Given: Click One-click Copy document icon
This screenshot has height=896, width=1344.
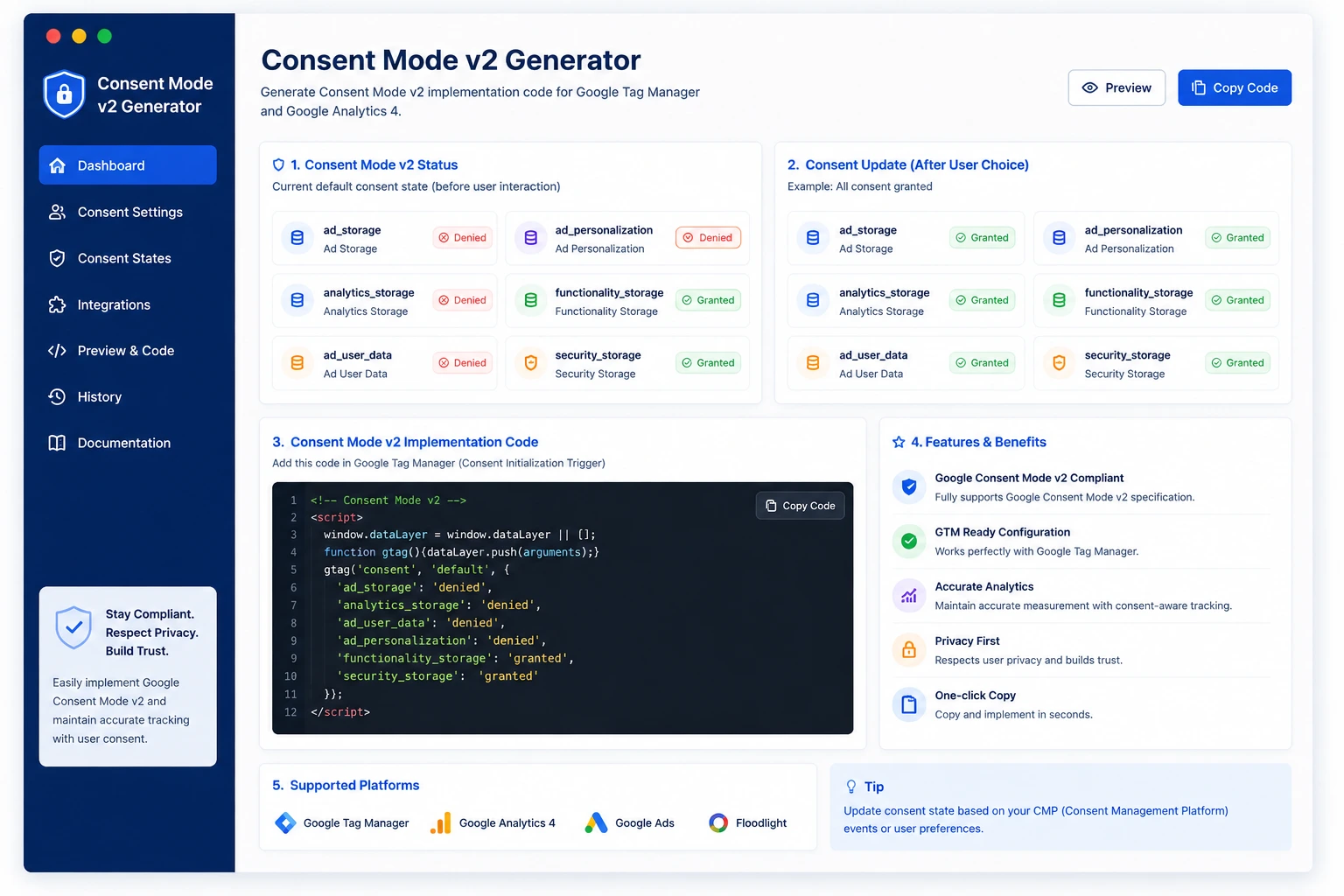Looking at the screenshot, I should click(909, 704).
